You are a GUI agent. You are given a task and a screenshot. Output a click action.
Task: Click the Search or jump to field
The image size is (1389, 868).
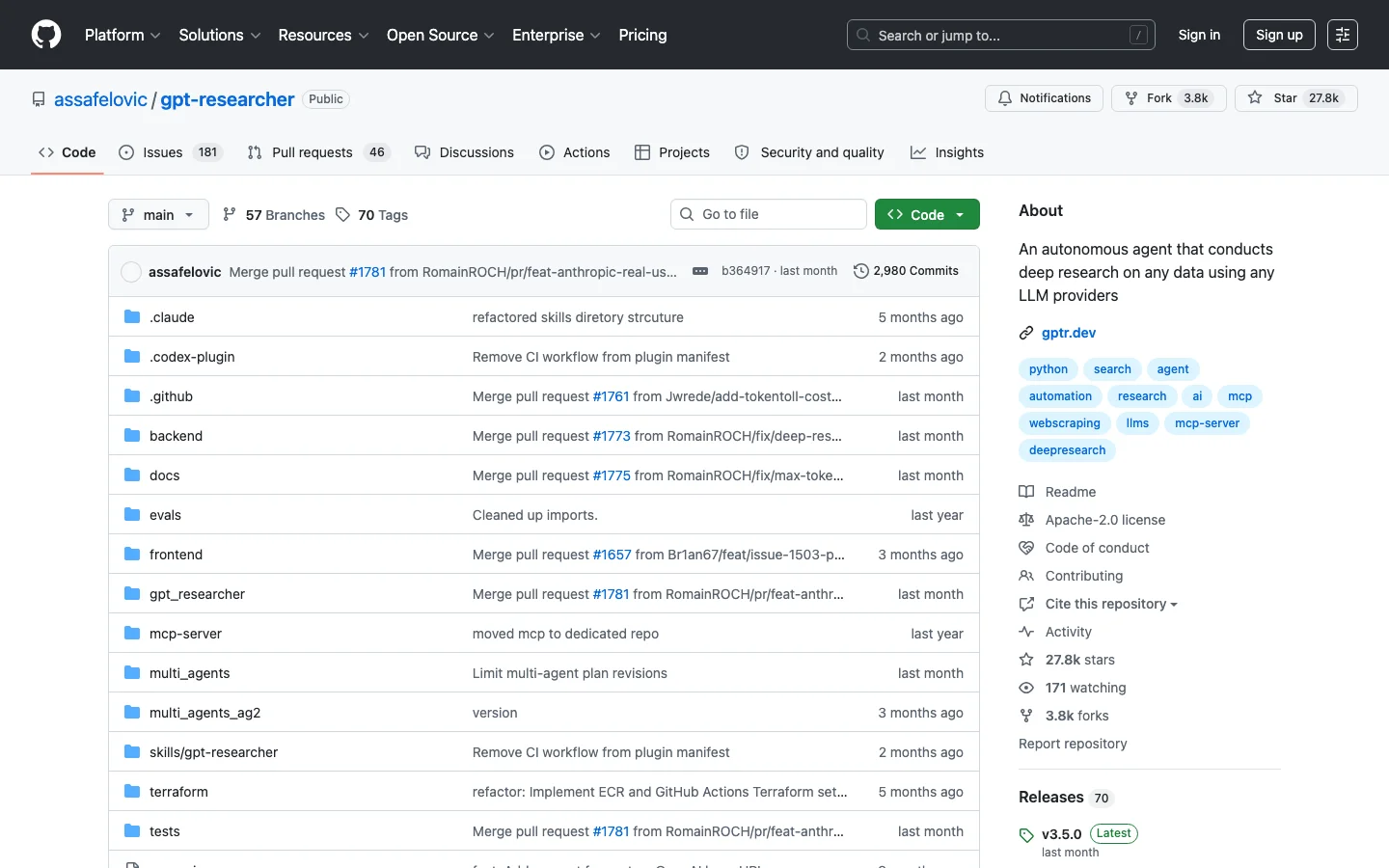coord(1001,35)
